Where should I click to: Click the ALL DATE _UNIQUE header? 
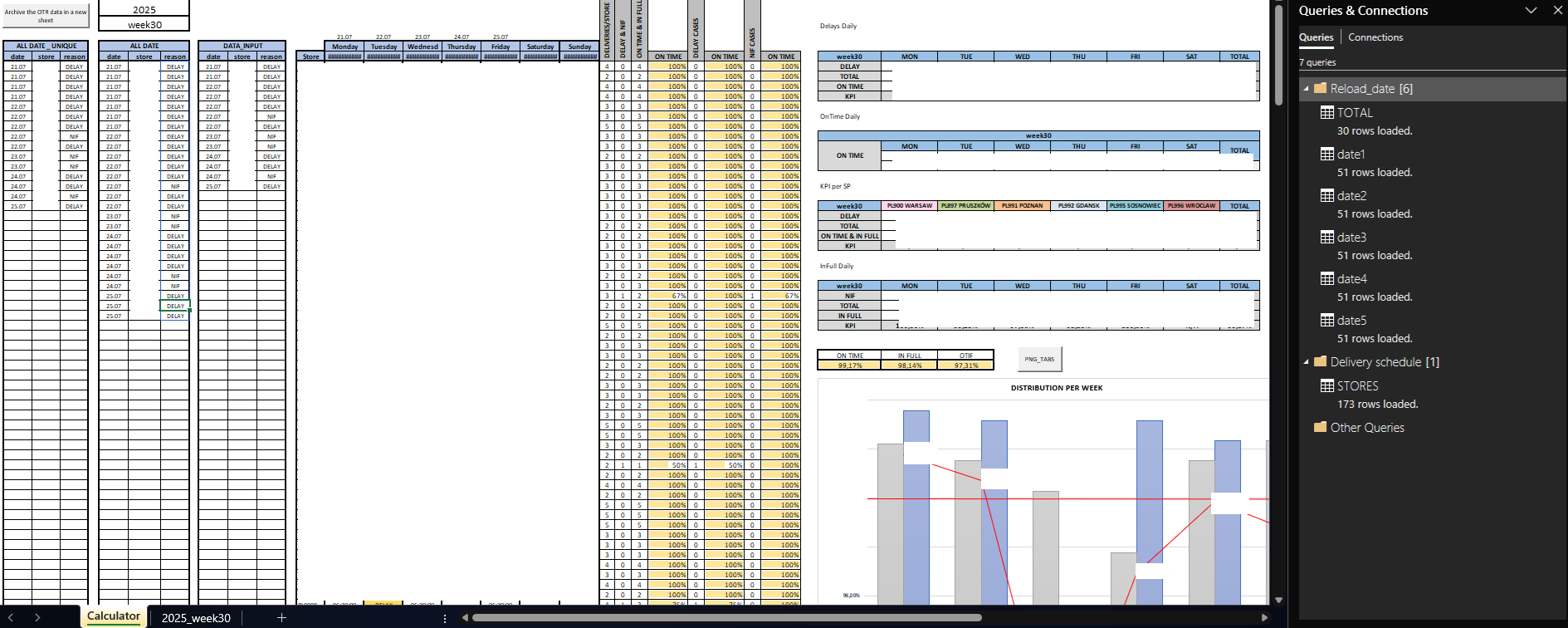click(x=46, y=46)
